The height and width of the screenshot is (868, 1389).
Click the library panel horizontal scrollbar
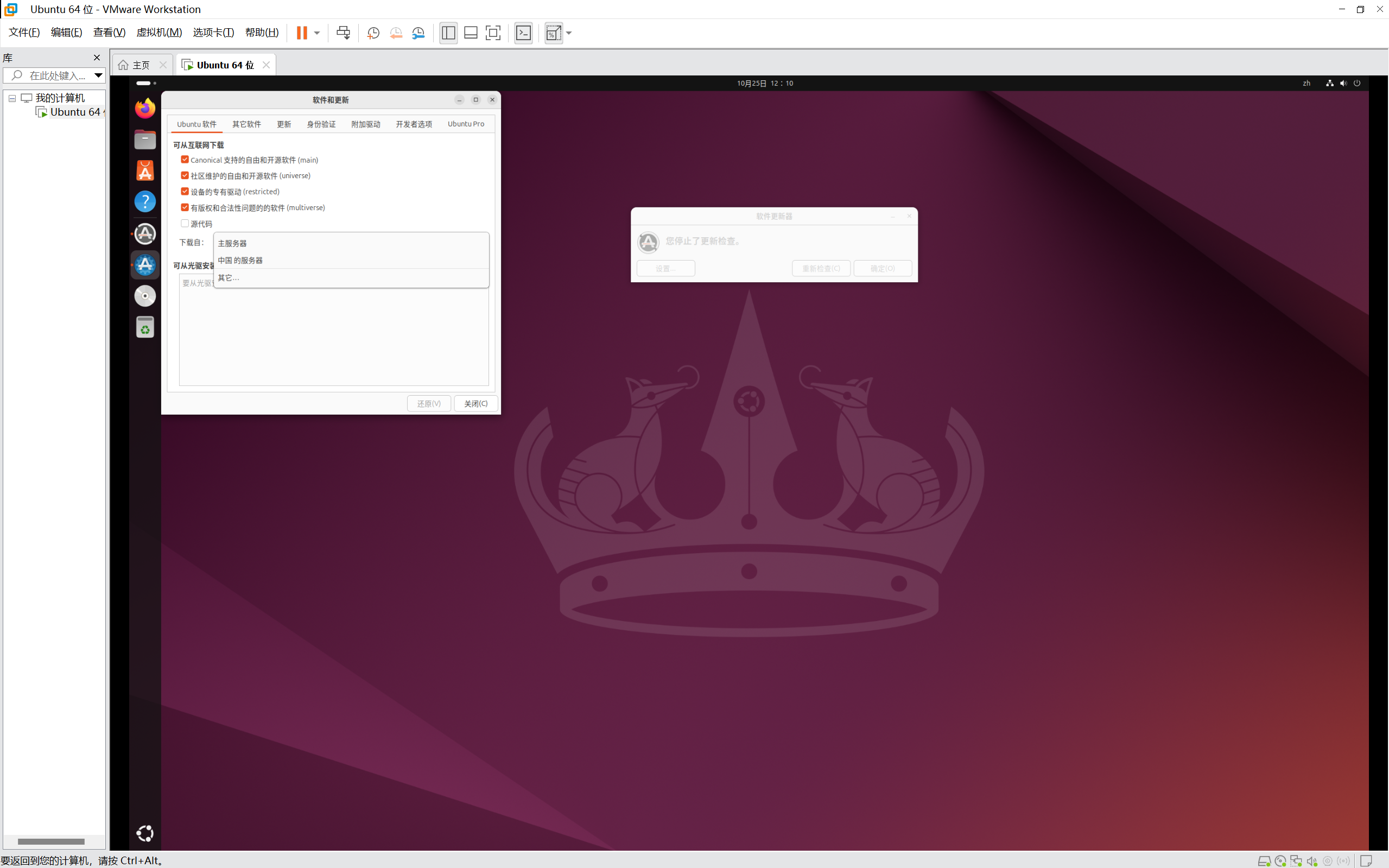(51, 841)
